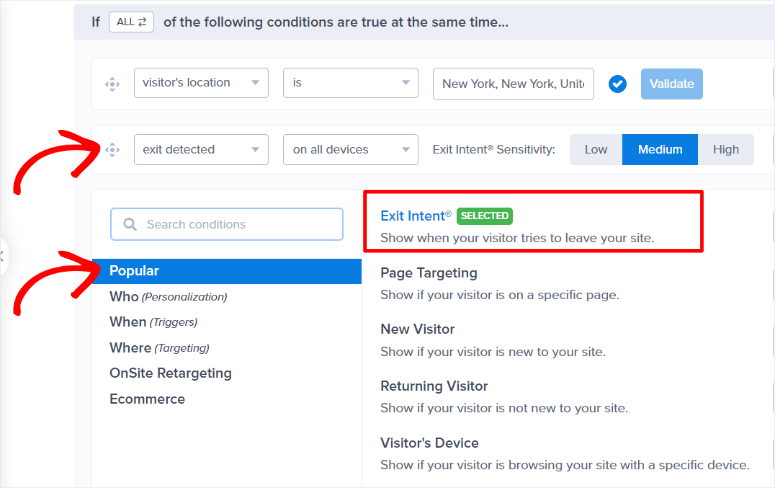The image size is (775, 488).
Task: Click drag handle on exit detected row
Action: tap(112, 150)
